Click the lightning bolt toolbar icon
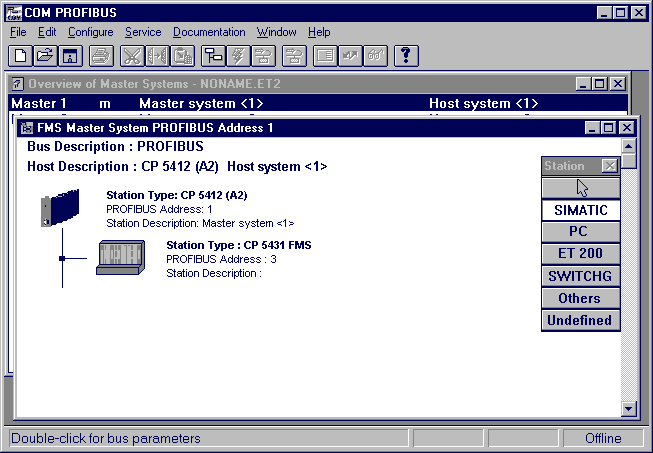Screen dimensions: 653x453 pyautogui.click(x=238, y=56)
